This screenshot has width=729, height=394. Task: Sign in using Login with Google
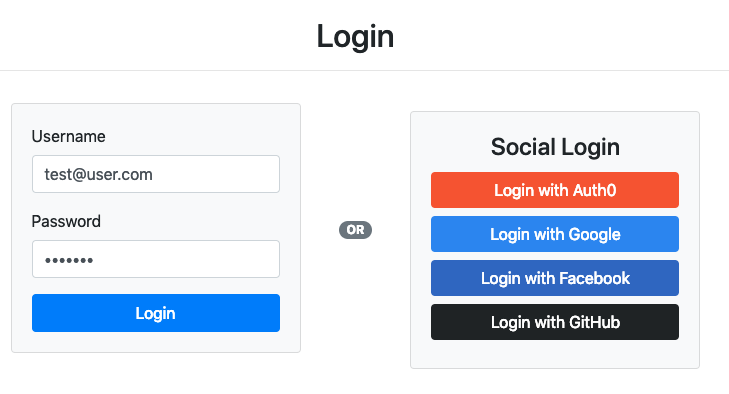(x=555, y=234)
